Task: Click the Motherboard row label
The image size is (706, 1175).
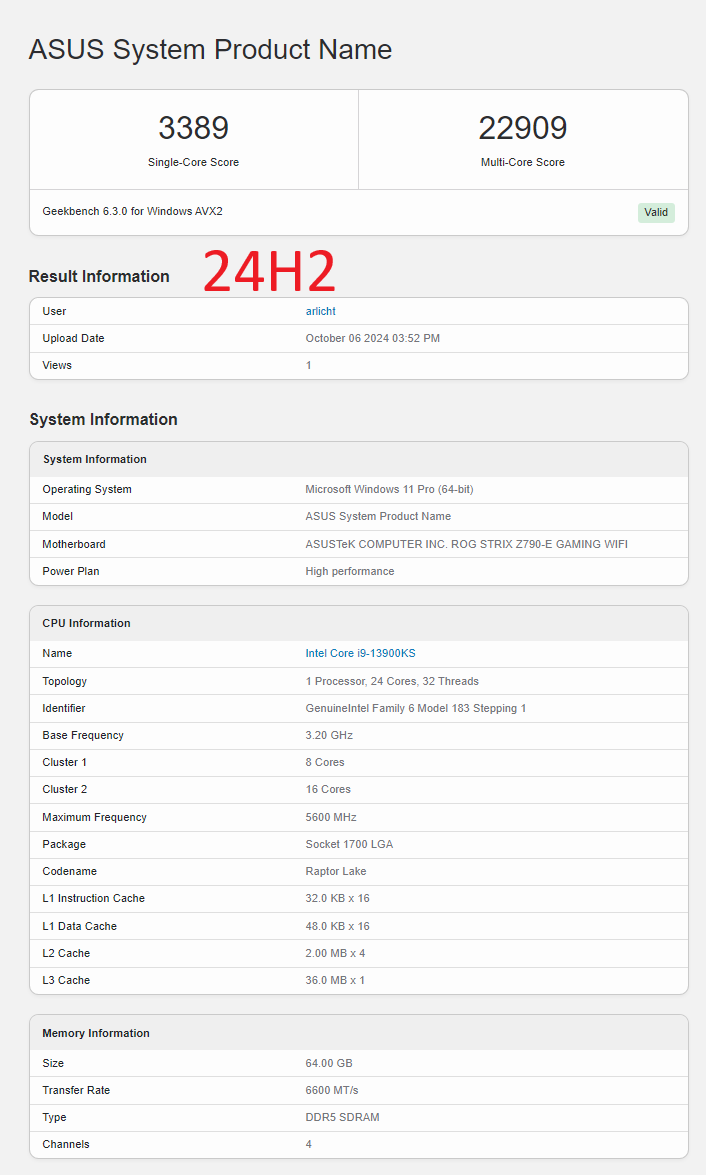Action: tap(73, 544)
